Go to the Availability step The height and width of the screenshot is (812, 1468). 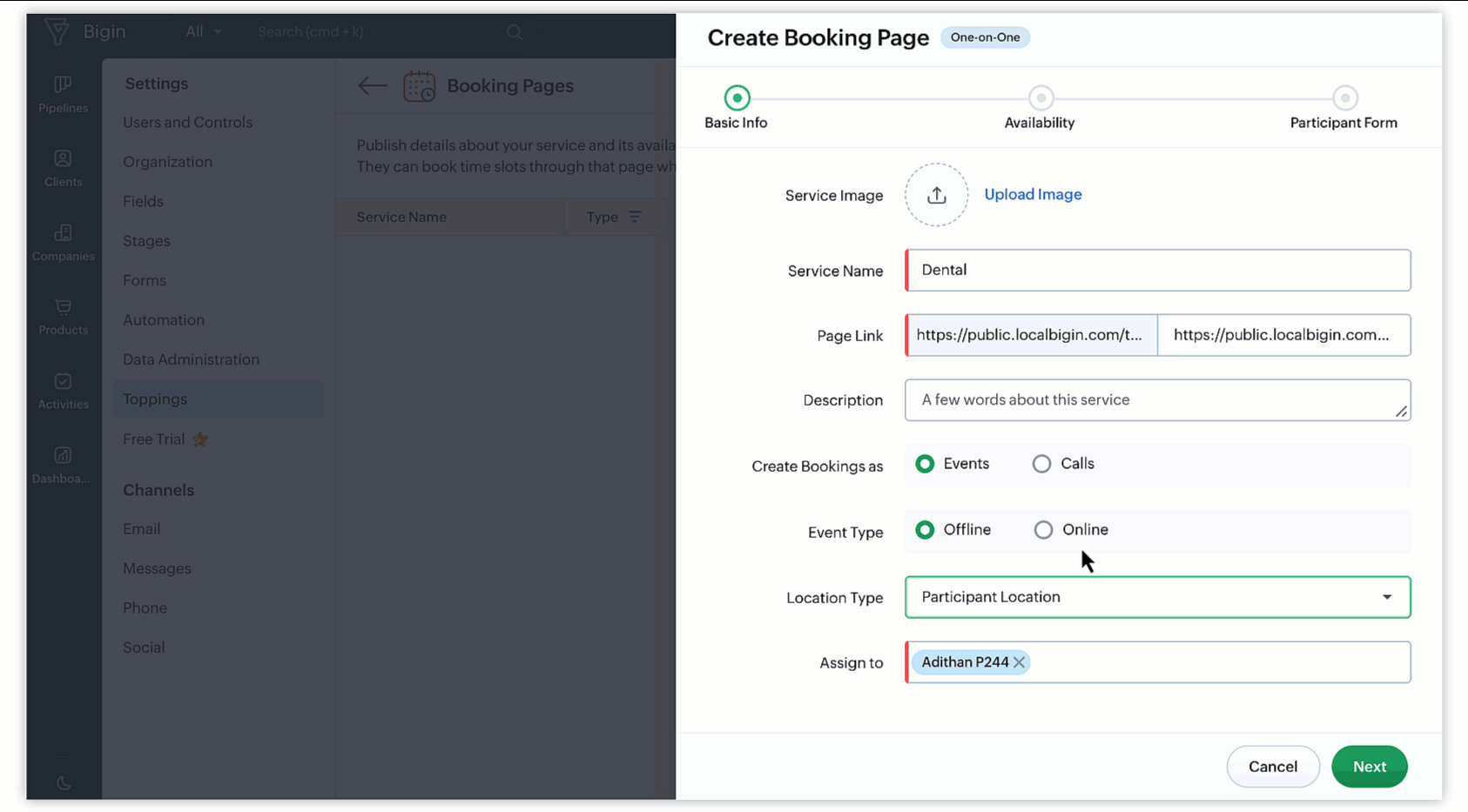tap(1040, 98)
